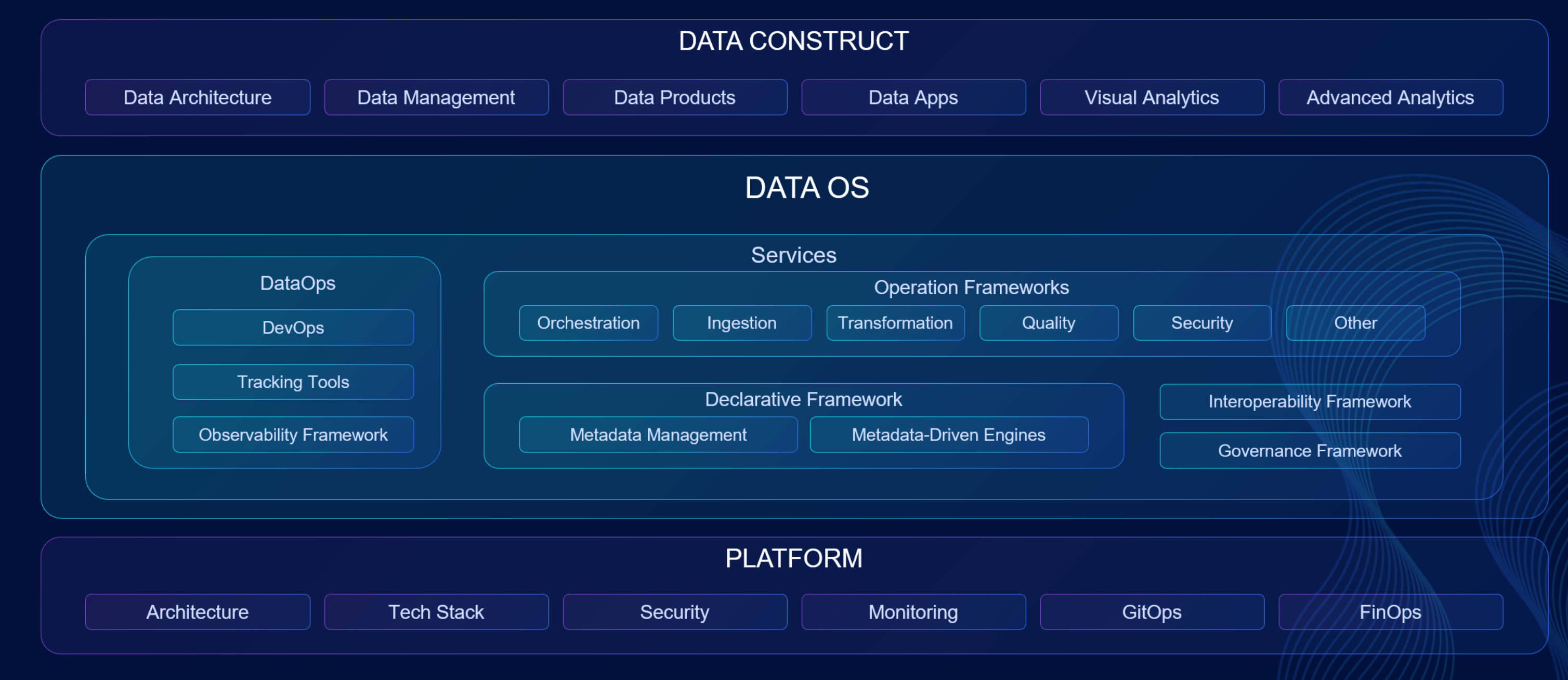Screen dimensions: 1568x680
Task: Open the Governance Framework box
Action: click(x=1309, y=451)
